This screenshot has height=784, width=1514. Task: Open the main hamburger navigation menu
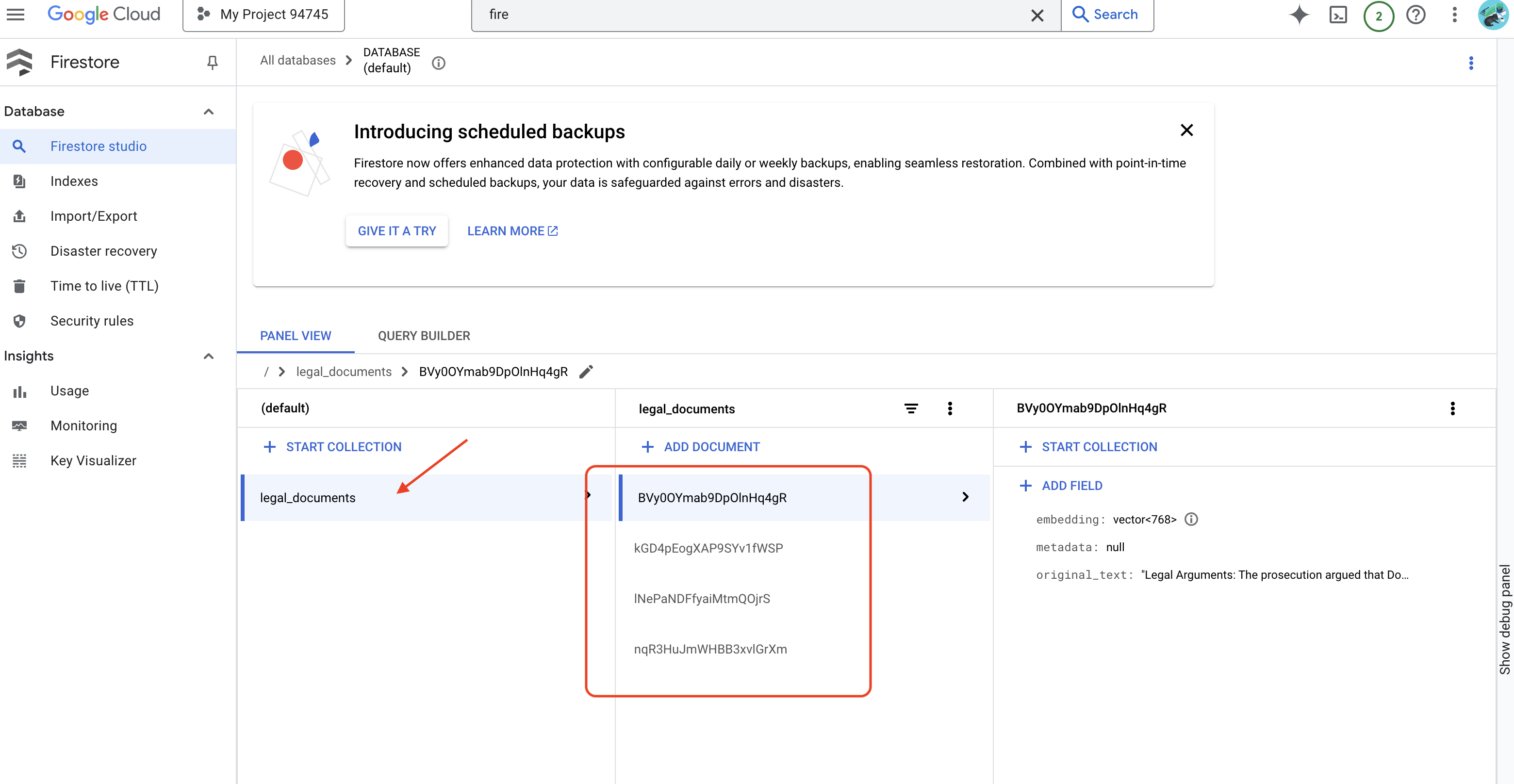(x=16, y=15)
